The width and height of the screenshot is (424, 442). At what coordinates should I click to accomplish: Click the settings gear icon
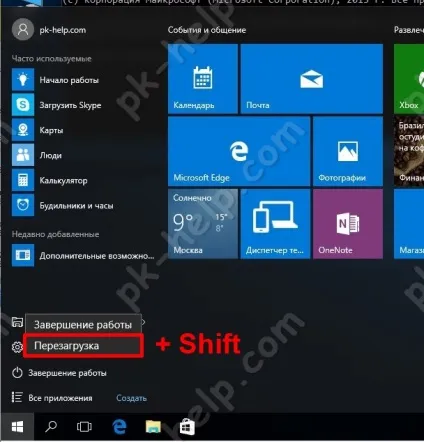[17, 347]
